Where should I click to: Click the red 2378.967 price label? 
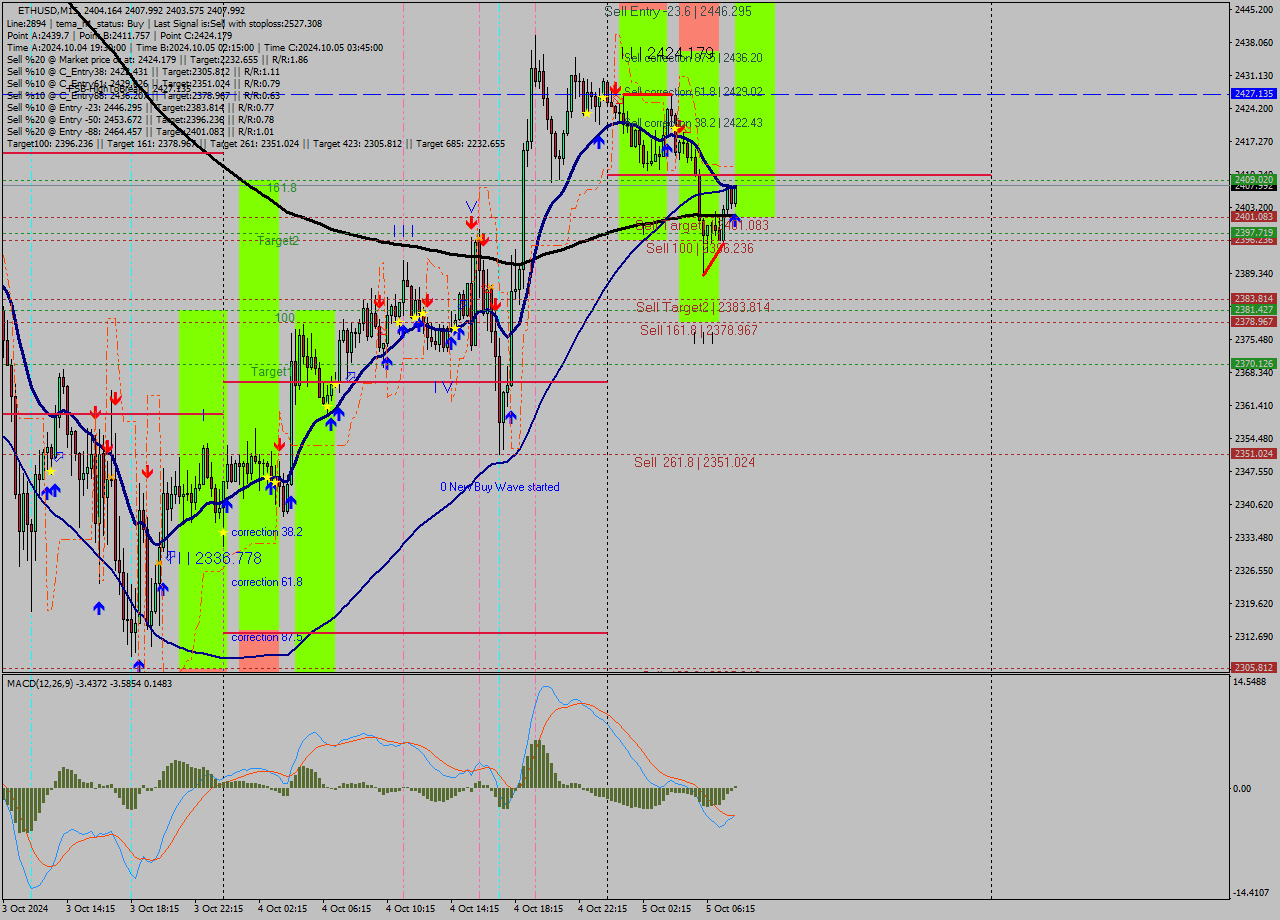point(1253,321)
